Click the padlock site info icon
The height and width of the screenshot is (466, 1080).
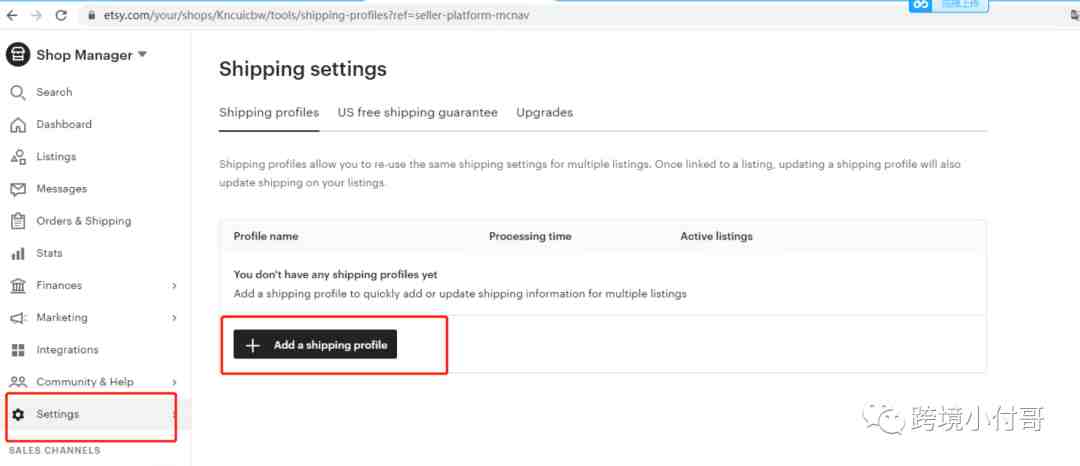tap(91, 15)
